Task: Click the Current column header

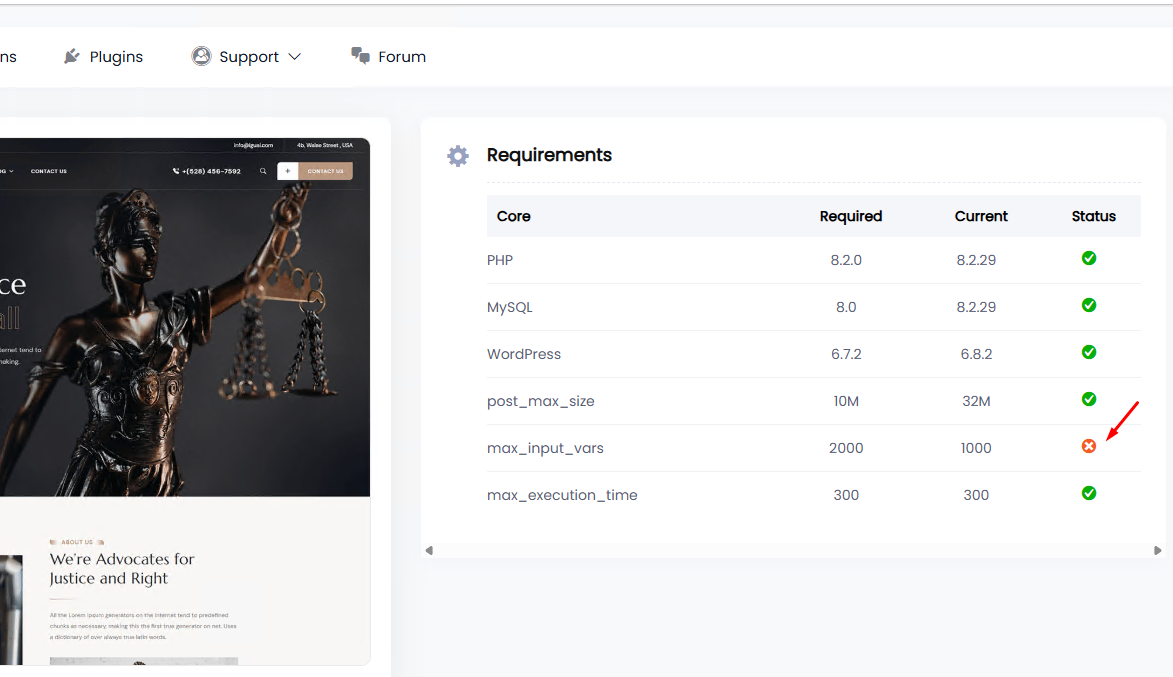Action: (x=981, y=216)
